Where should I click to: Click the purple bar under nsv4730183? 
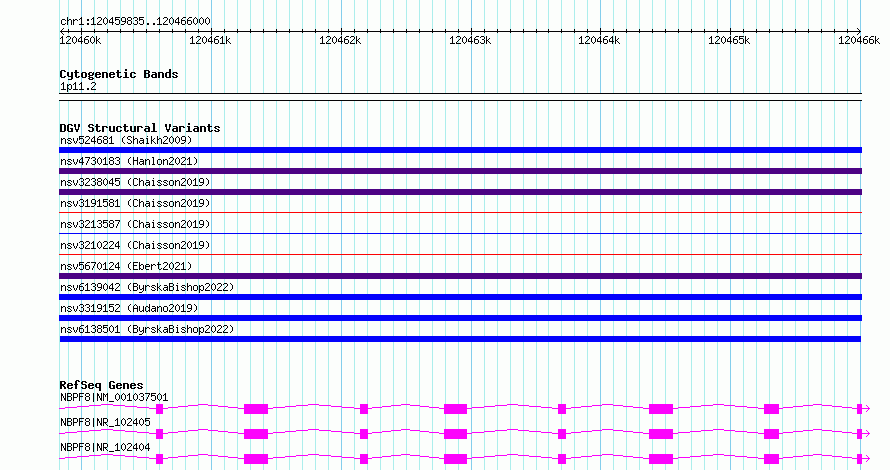click(x=460, y=171)
